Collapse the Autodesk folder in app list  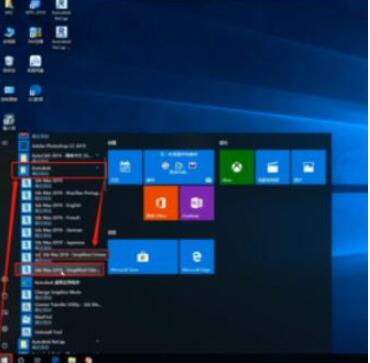(59, 170)
